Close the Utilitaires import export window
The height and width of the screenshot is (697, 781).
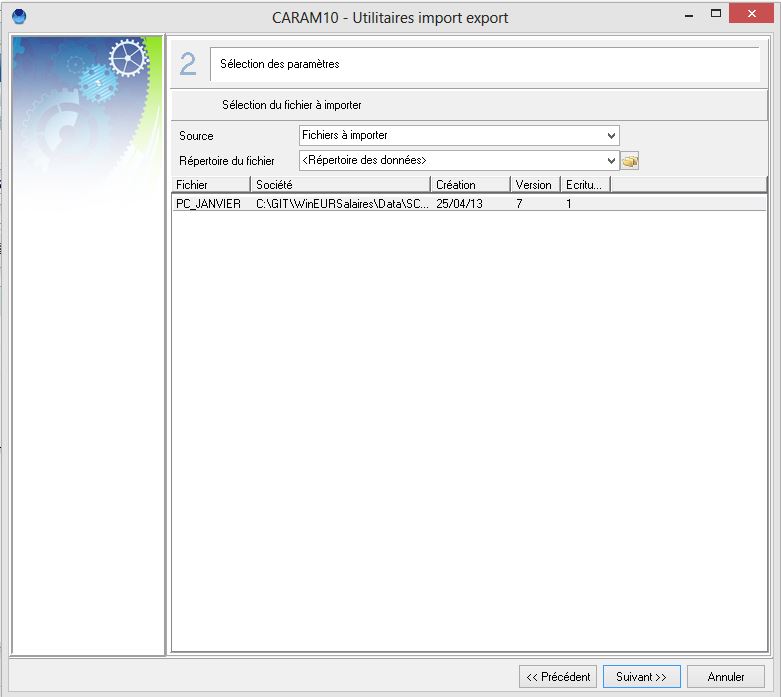coord(752,13)
